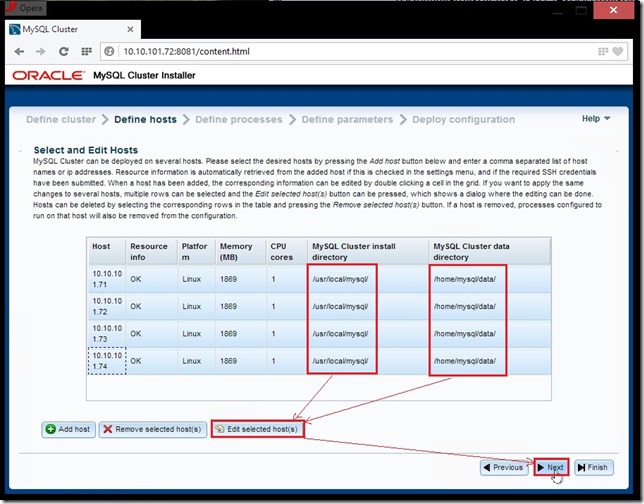Click the Finish button
The image size is (644, 504).
tap(593, 467)
